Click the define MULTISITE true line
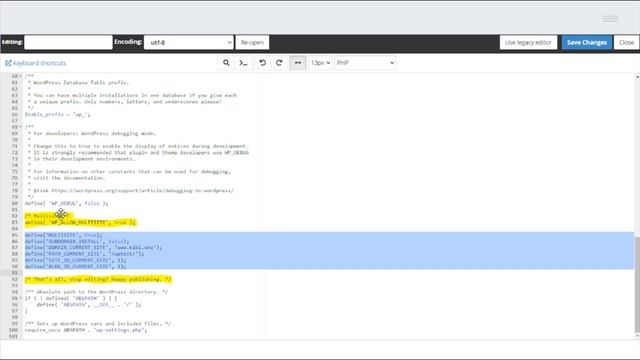The height and width of the screenshot is (360, 640). click(x=64, y=235)
